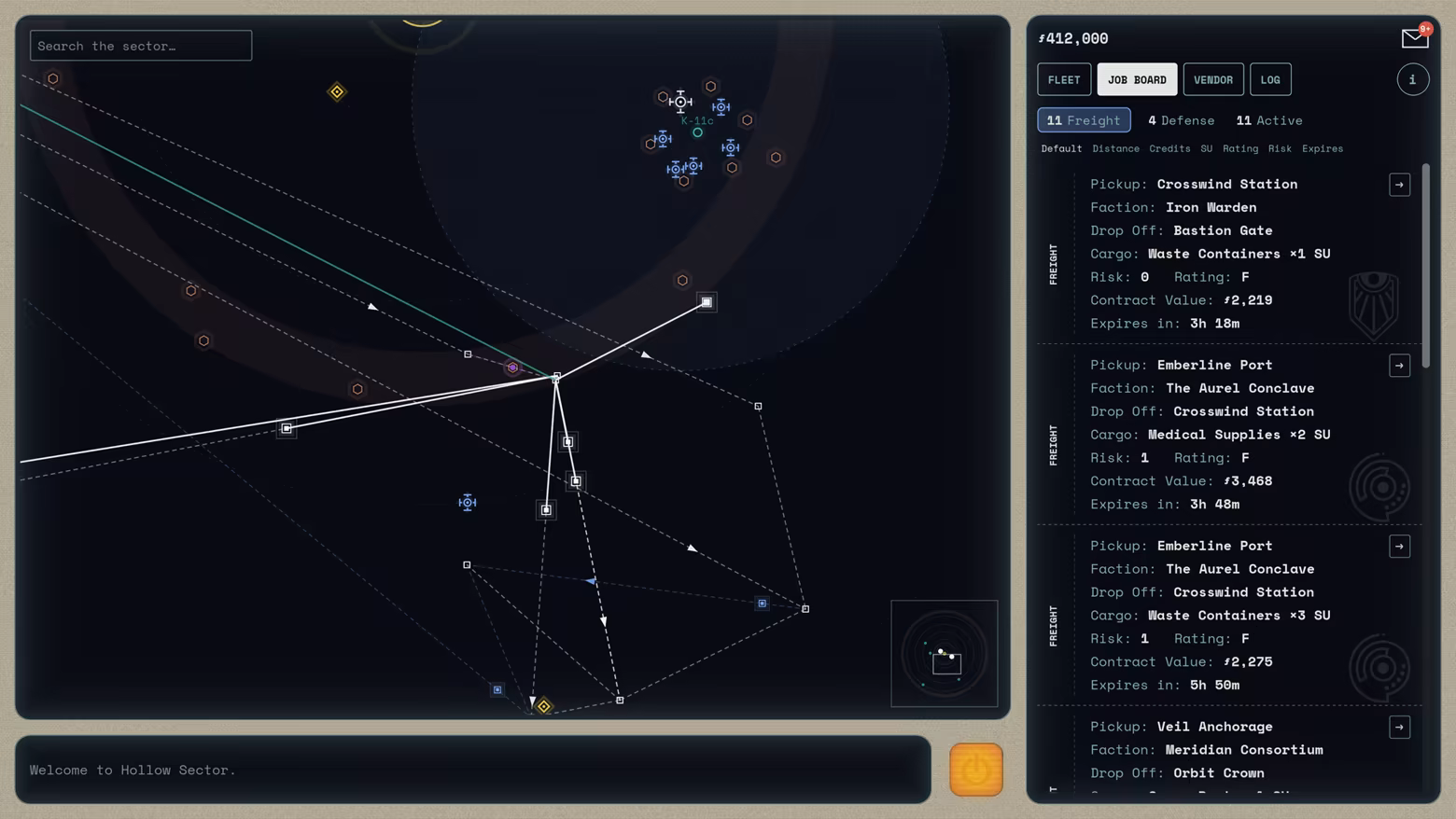Select the purple hexagon marker on map
1456x819 pixels.
[512, 368]
